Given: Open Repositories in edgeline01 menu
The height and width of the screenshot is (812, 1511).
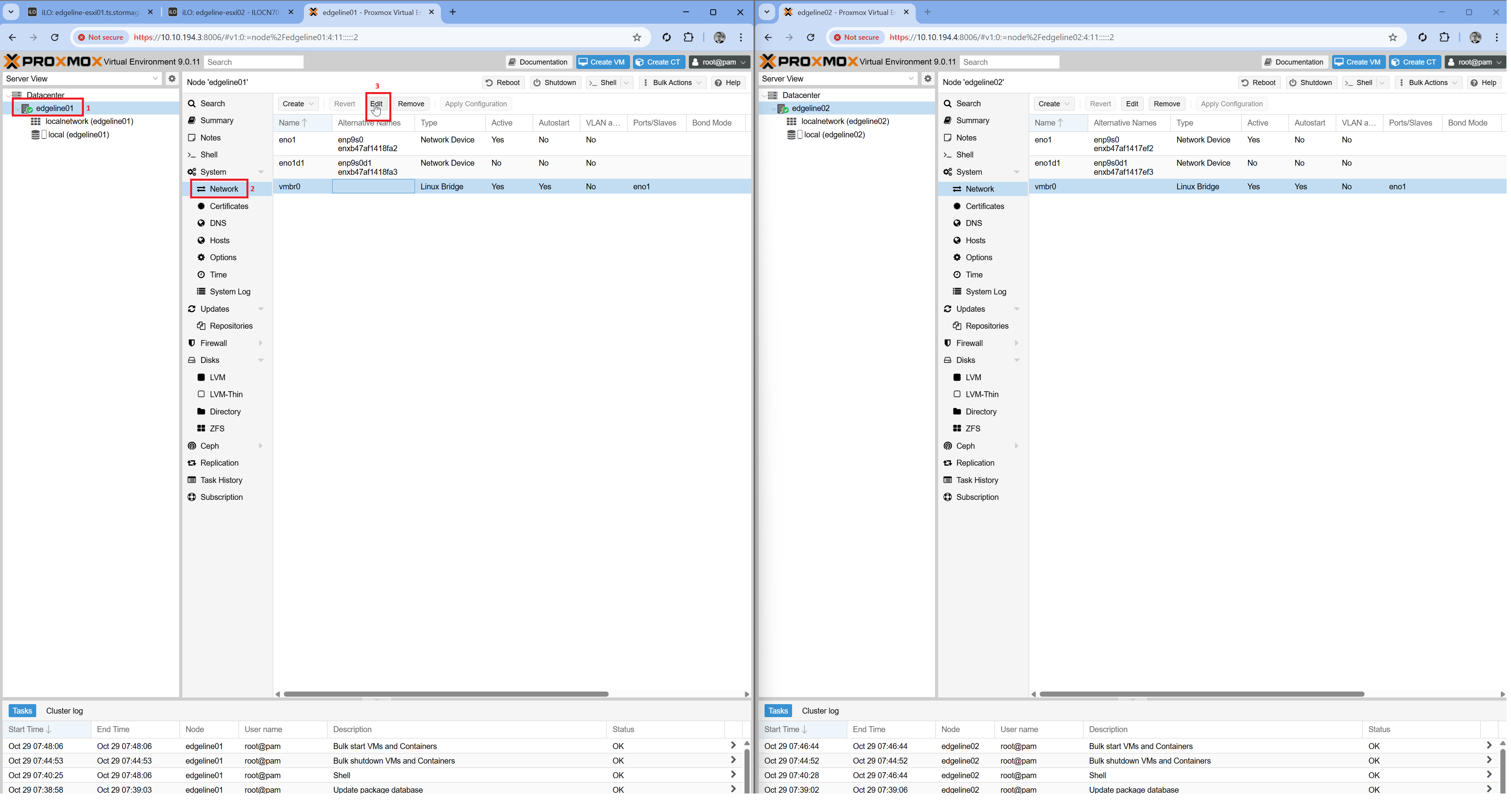Looking at the screenshot, I should click(x=231, y=326).
